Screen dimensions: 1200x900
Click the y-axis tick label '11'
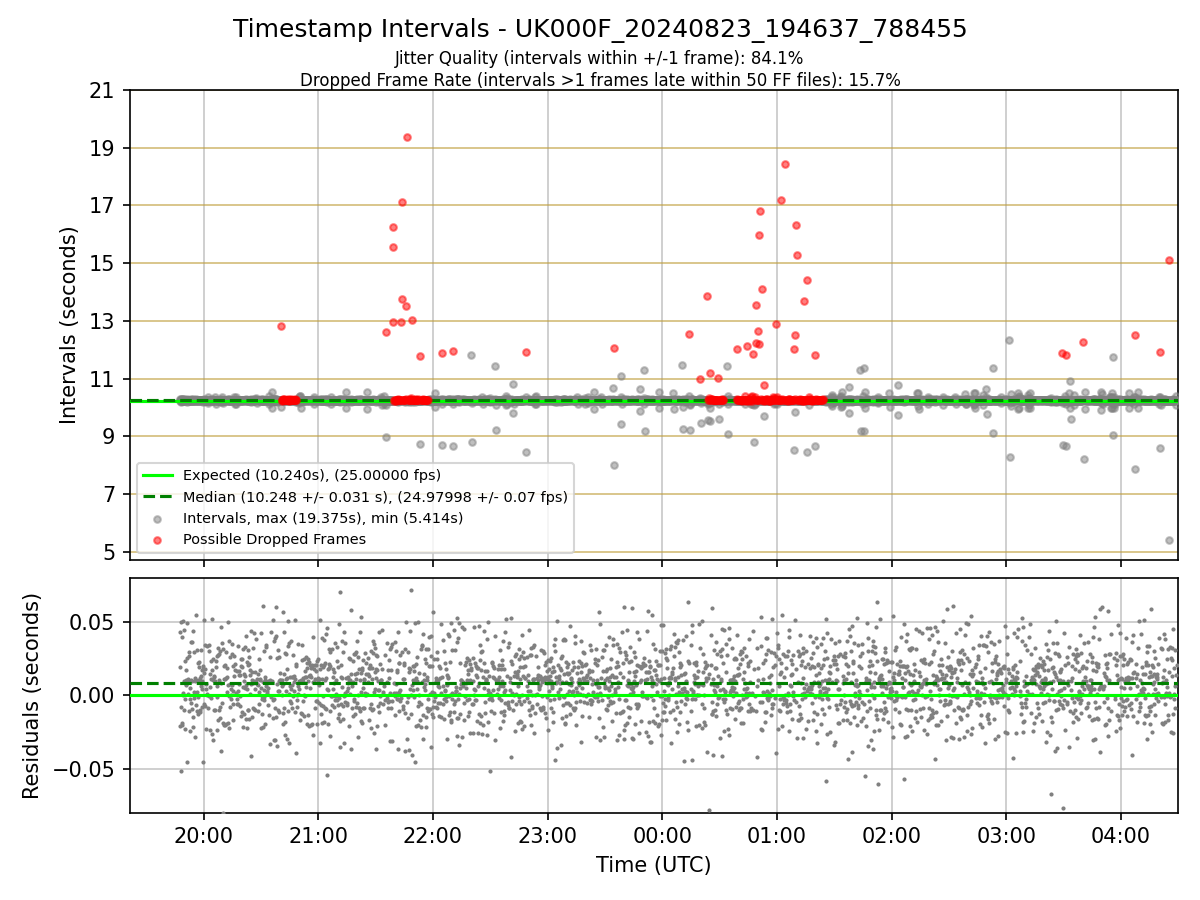coord(103,379)
